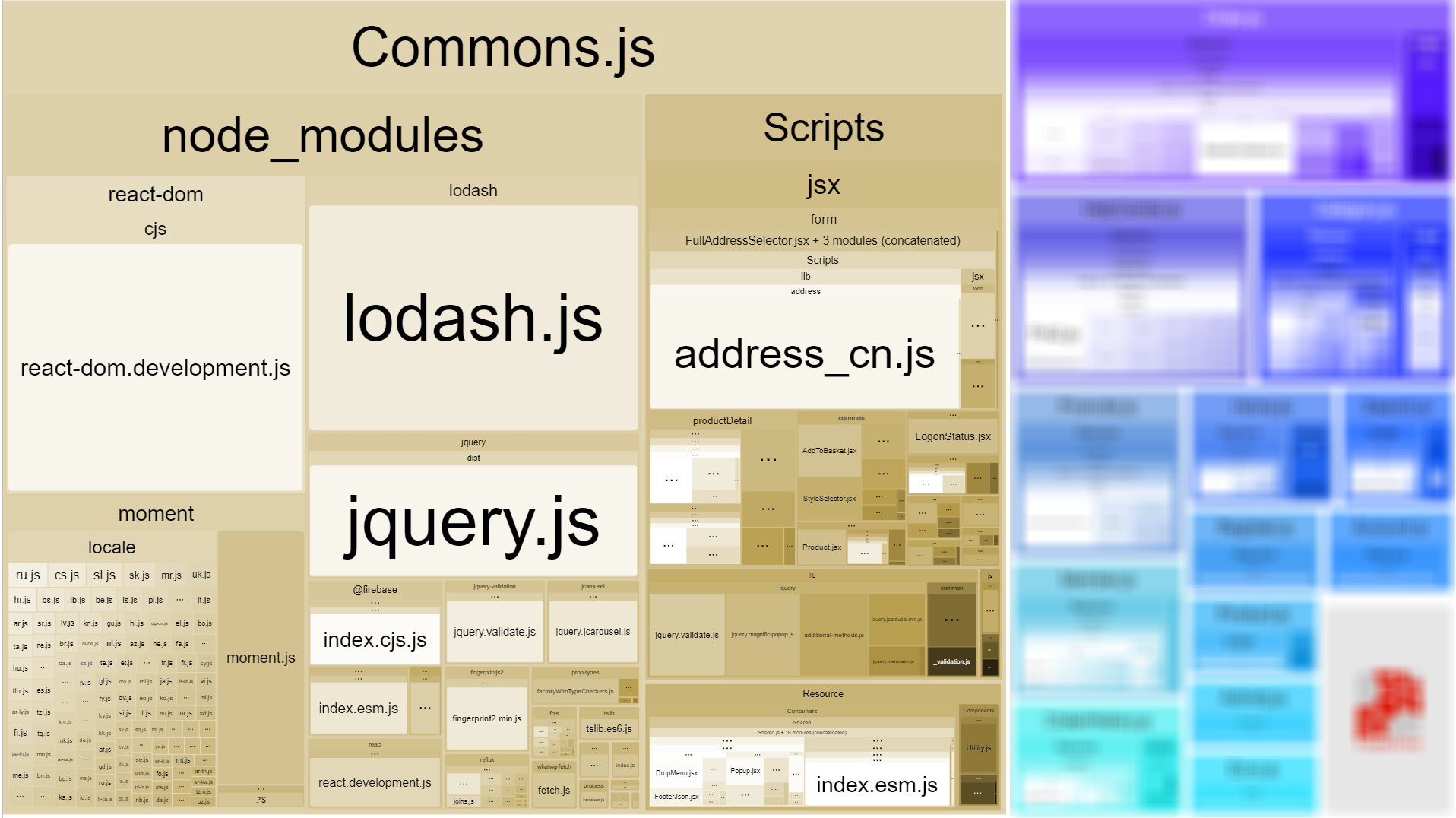The height and width of the screenshot is (818, 1456).
Task: Select the lt.js locale cell
Action: click(204, 601)
